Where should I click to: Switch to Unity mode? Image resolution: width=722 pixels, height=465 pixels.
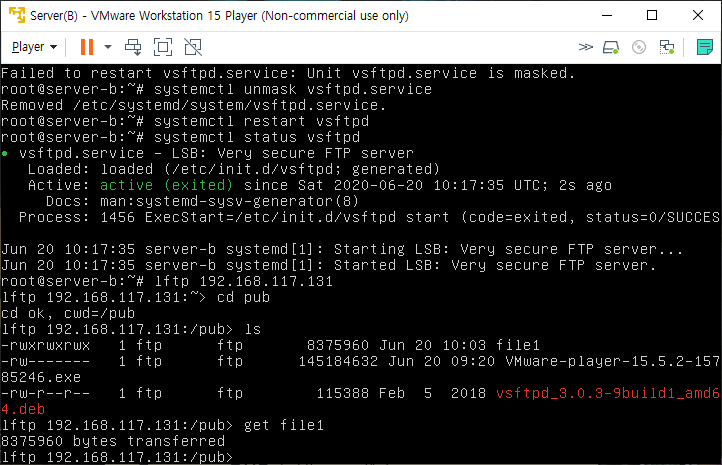(x=193, y=47)
